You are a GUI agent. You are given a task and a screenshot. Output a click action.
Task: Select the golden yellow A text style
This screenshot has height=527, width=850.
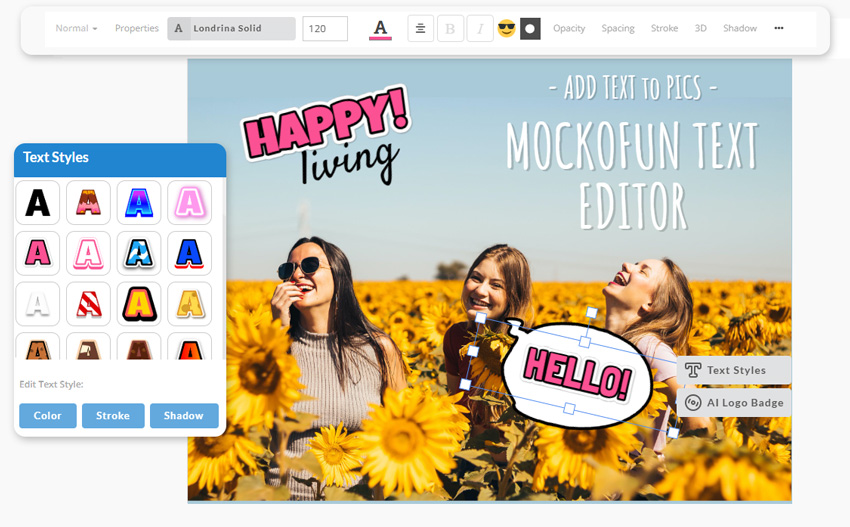[x=189, y=304]
